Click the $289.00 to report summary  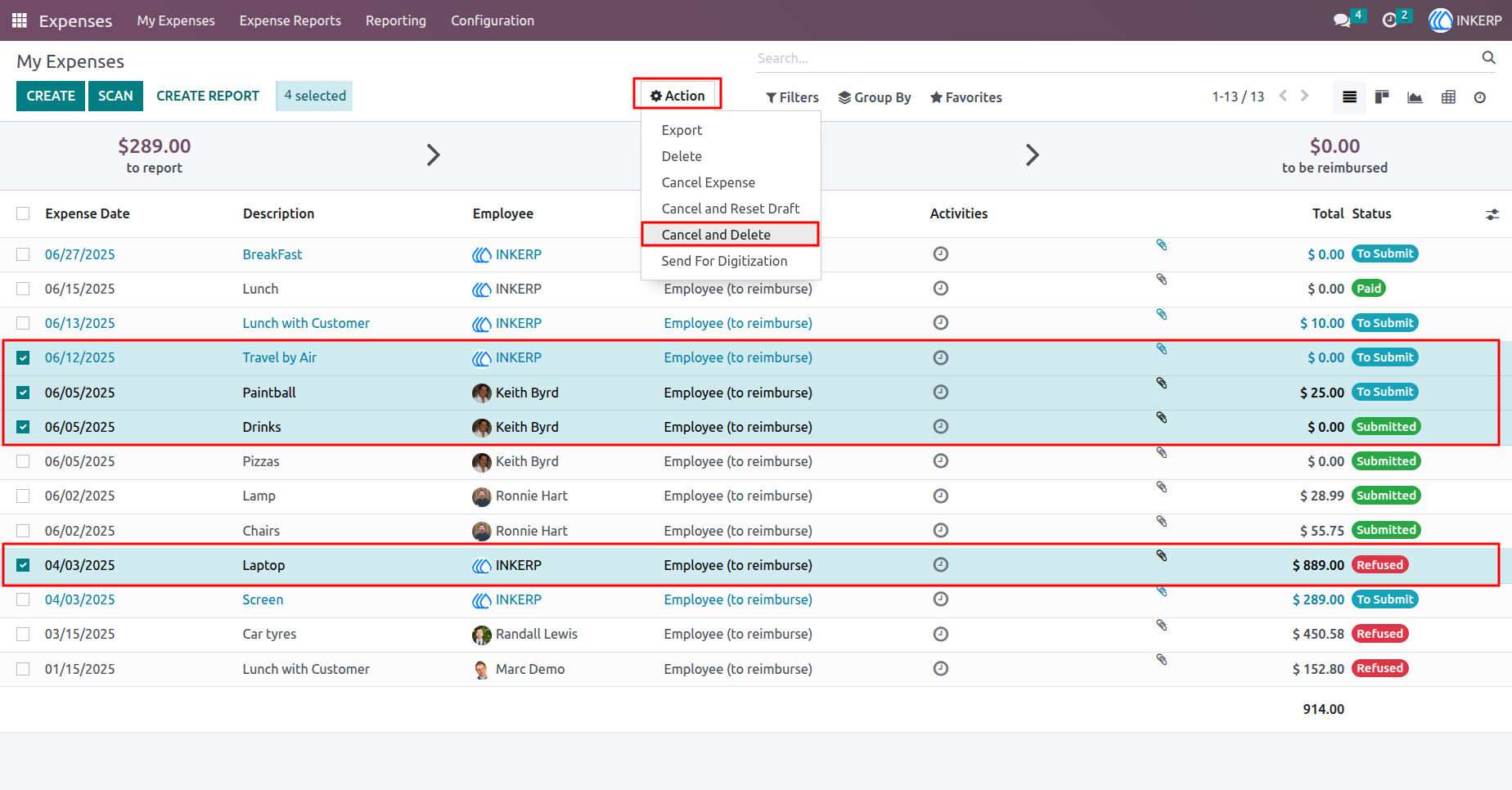tap(155, 155)
